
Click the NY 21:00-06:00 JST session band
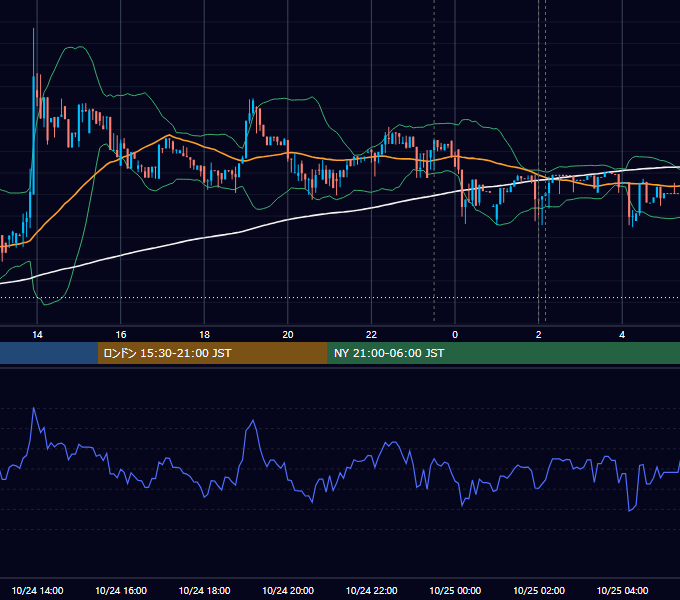503,353
